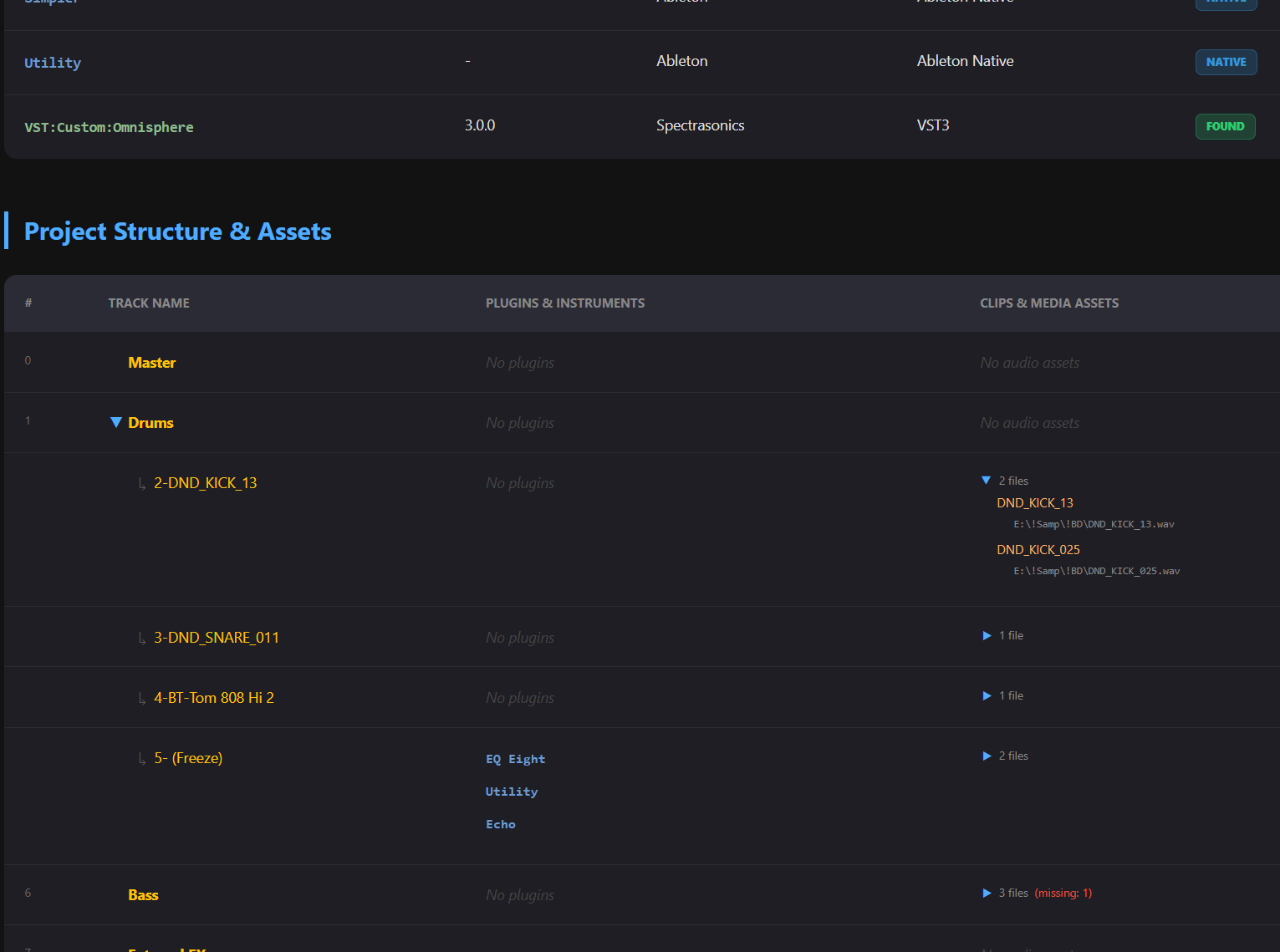Collapse the 2 files list for DND_KICK_13
Screen dimensions: 1280x952
point(987,481)
